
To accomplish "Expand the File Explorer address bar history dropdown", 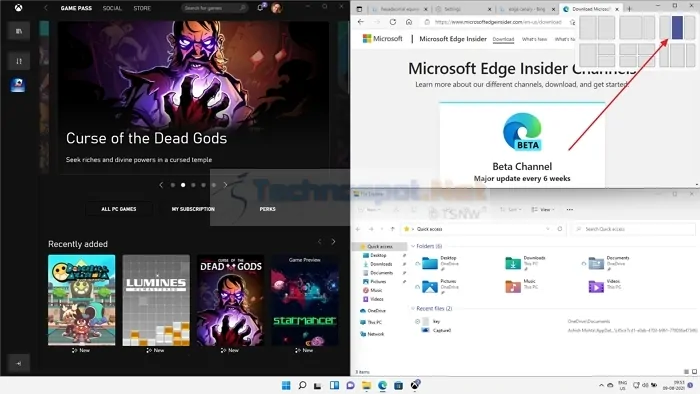I will coord(548,229).
